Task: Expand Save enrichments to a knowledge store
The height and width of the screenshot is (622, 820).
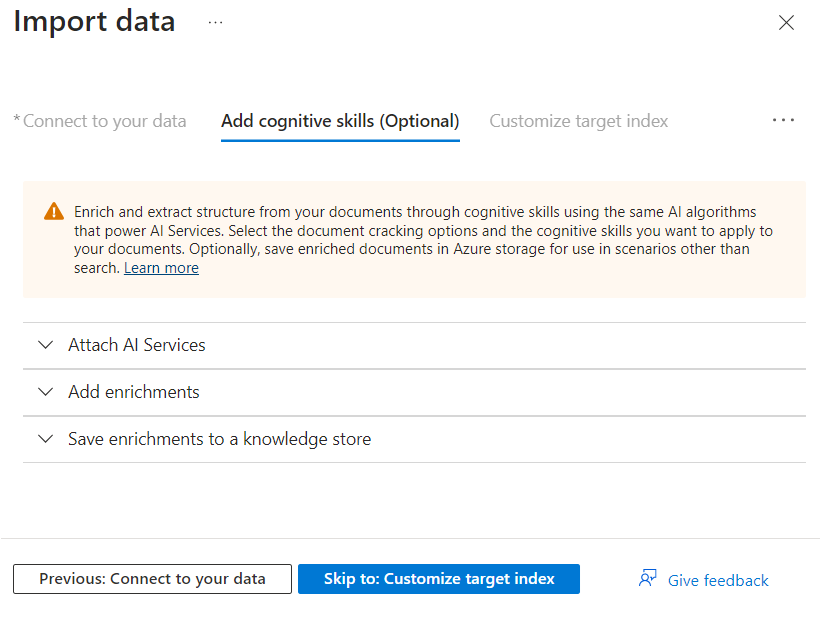Action: [219, 439]
